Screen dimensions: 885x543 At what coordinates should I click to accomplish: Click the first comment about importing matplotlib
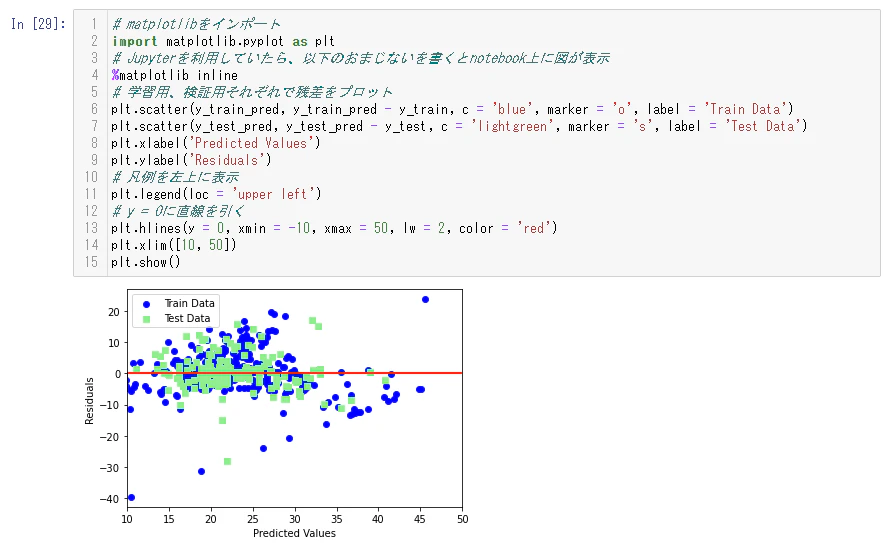(196, 24)
